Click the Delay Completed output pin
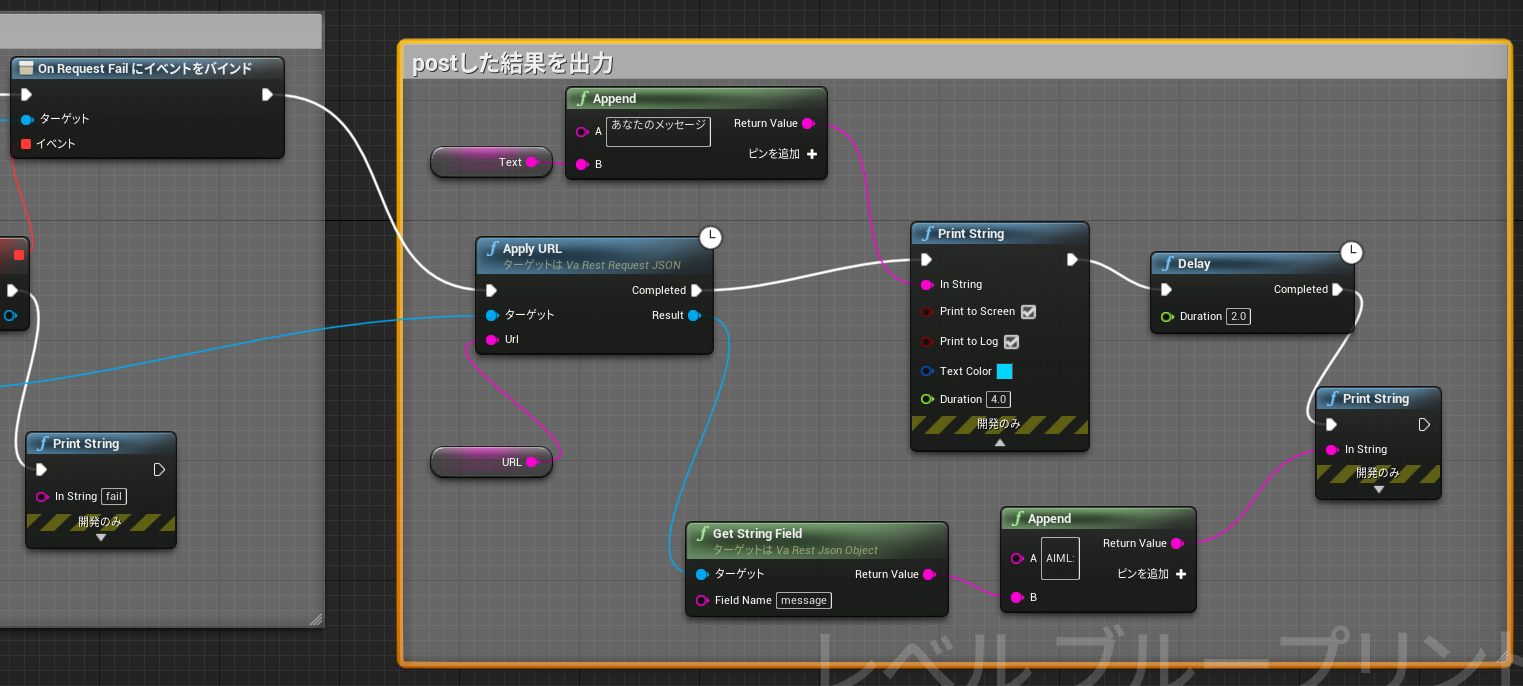 [1338, 290]
